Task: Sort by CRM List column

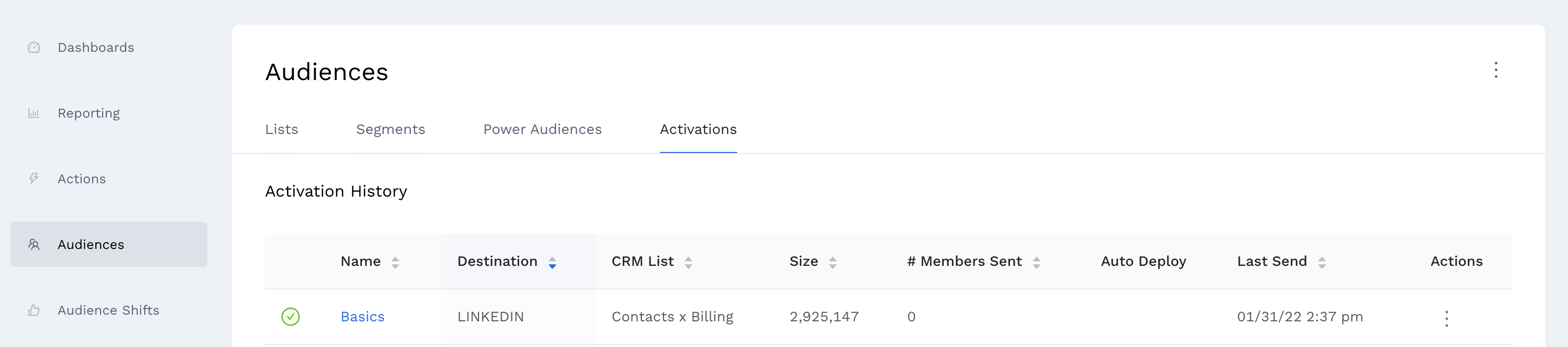Action: pyautogui.click(x=688, y=262)
